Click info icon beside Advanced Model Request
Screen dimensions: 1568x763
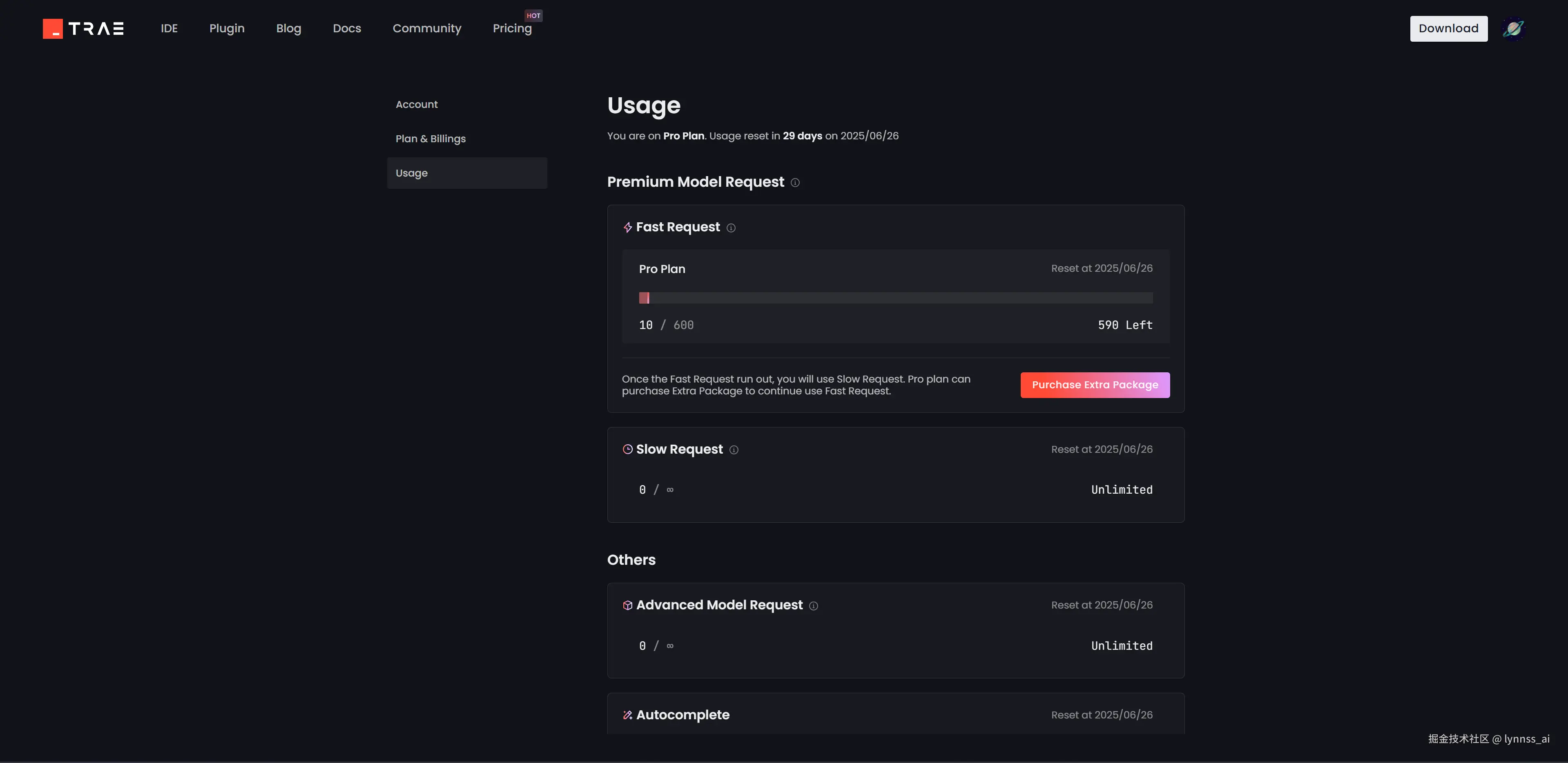click(x=813, y=606)
